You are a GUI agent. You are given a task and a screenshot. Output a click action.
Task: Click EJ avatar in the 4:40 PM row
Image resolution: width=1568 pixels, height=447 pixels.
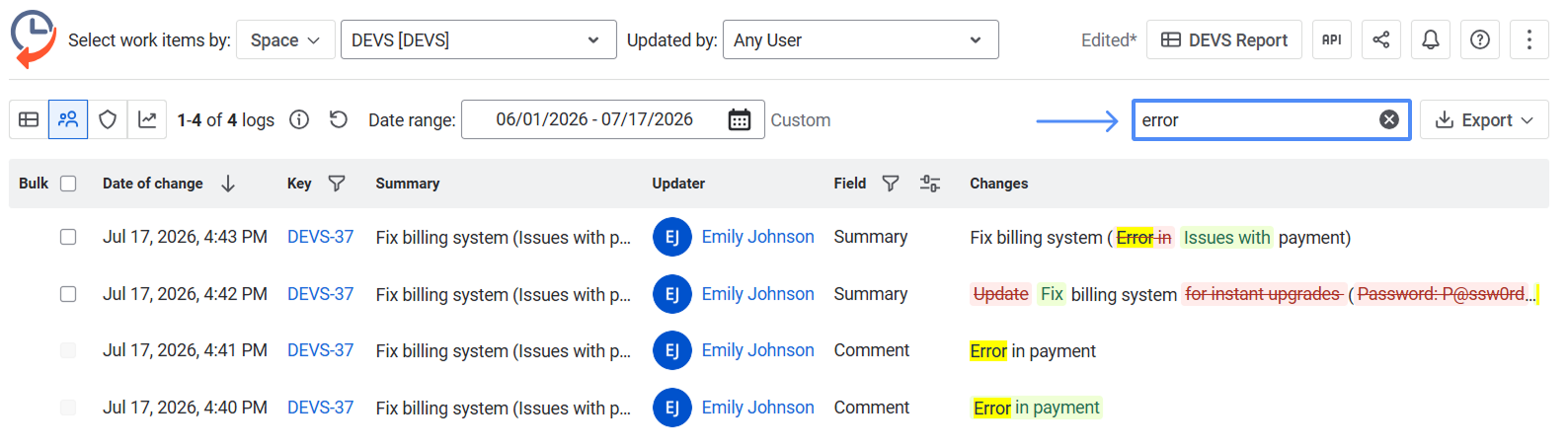point(671,408)
